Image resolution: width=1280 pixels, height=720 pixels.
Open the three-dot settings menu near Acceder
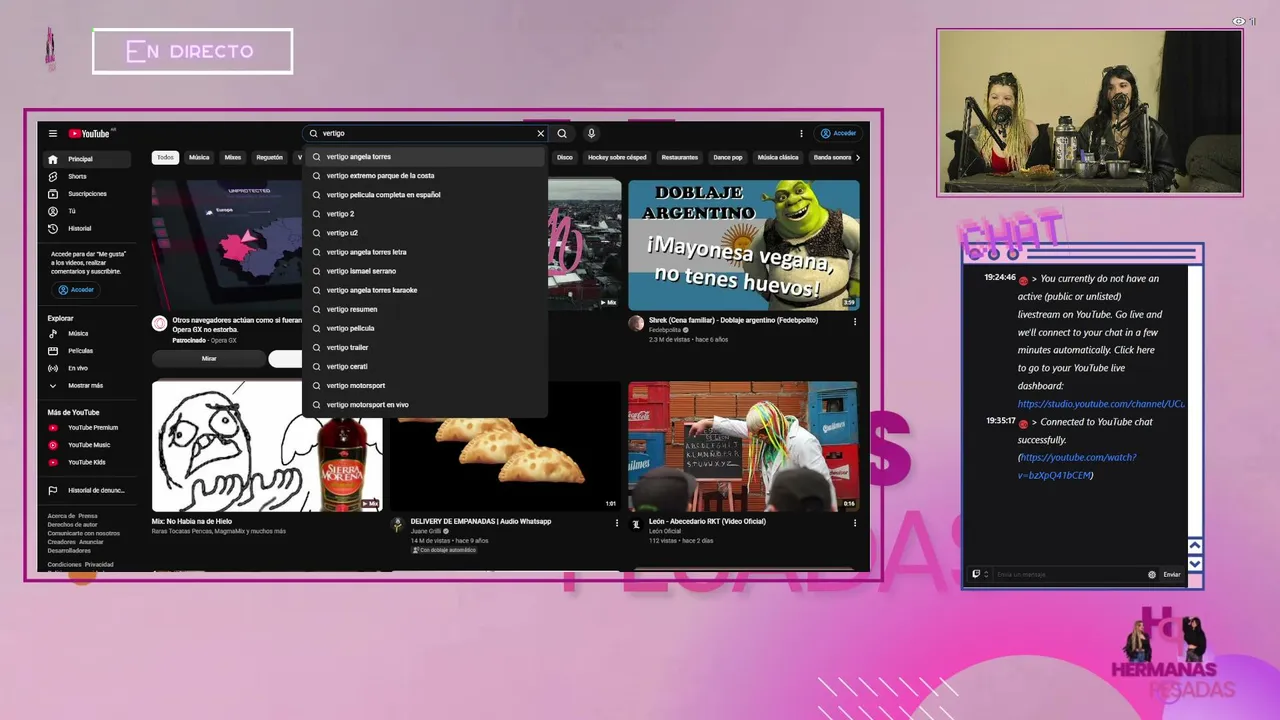801,133
